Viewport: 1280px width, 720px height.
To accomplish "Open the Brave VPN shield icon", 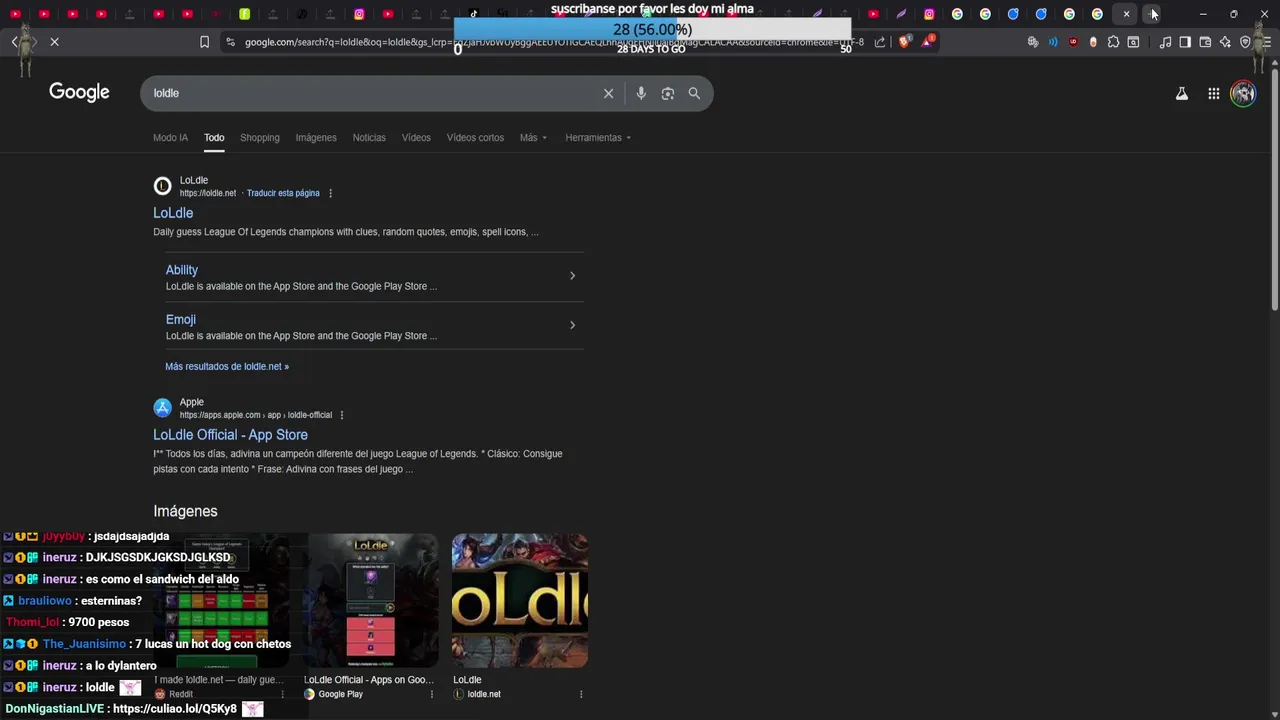I will [x=1245, y=42].
